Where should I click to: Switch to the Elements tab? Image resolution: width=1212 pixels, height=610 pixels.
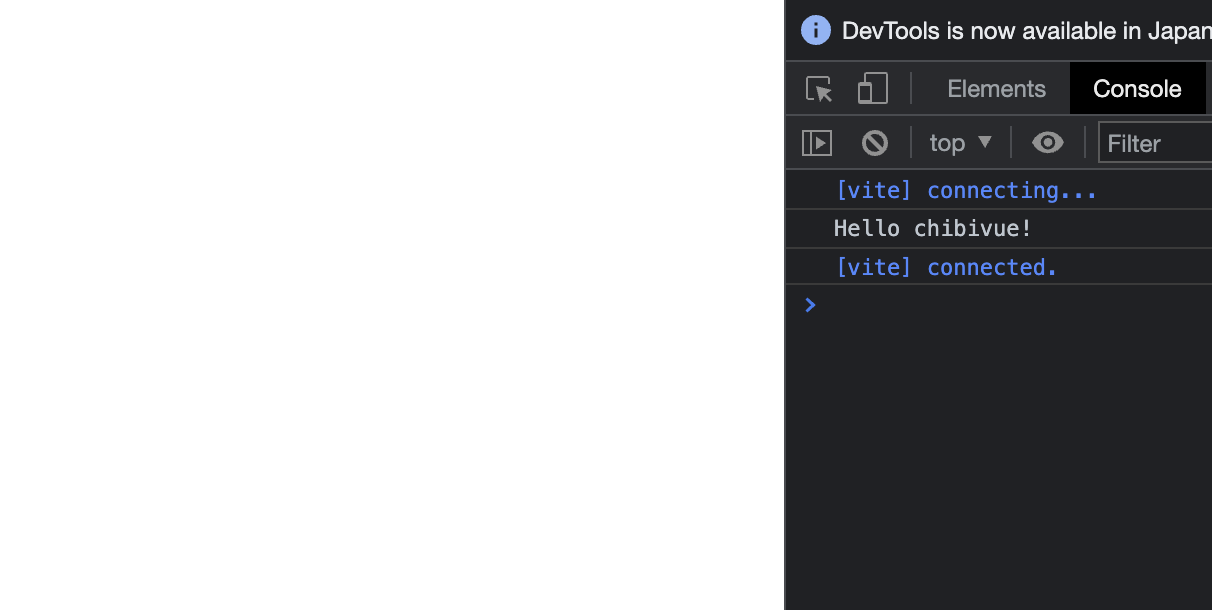point(996,88)
